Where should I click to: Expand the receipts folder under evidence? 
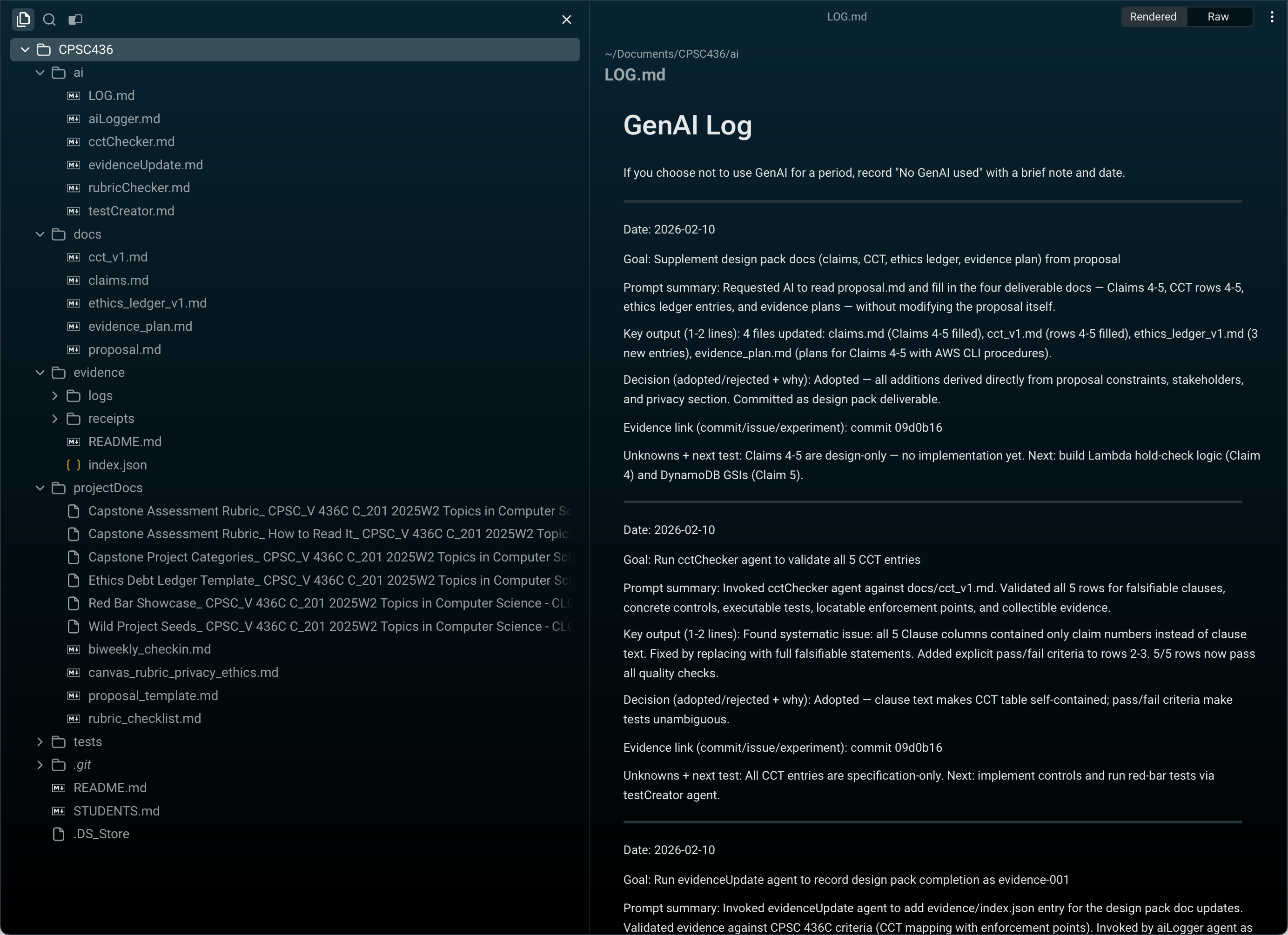(55, 418)
